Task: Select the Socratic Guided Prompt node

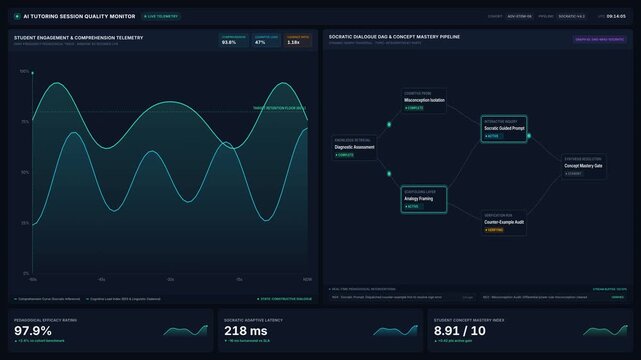Action: (x=504, y=129)
